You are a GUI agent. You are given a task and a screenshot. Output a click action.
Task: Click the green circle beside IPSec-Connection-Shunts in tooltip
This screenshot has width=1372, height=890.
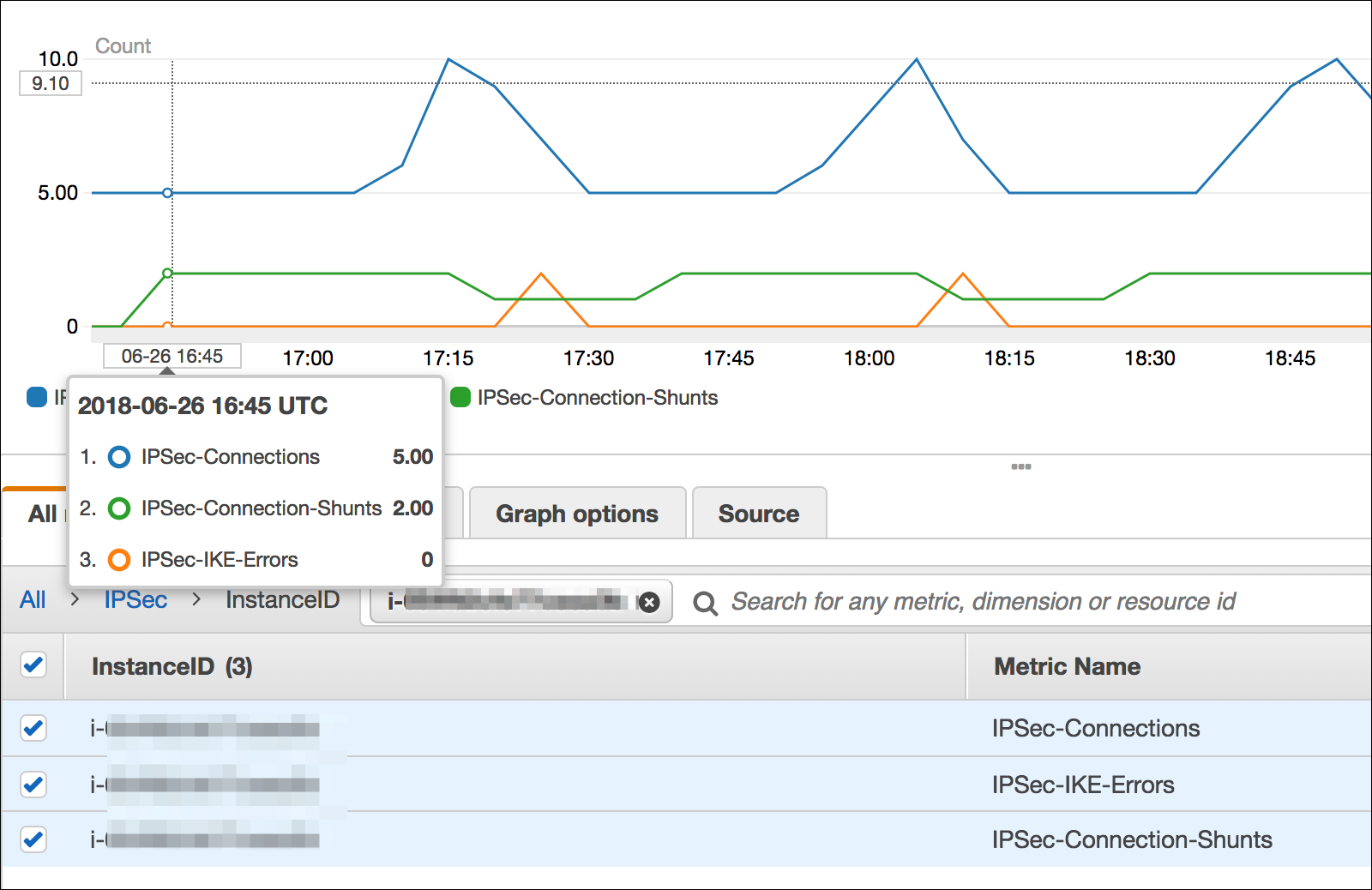pos(119,508)
